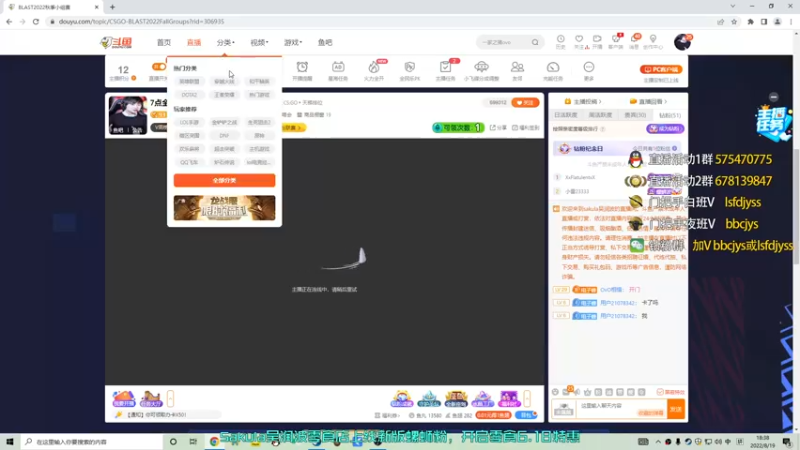This screenshot has width=800, height=450.
Task: Switch to the 贵宾 tab
Action: click(x=635, y=115)
